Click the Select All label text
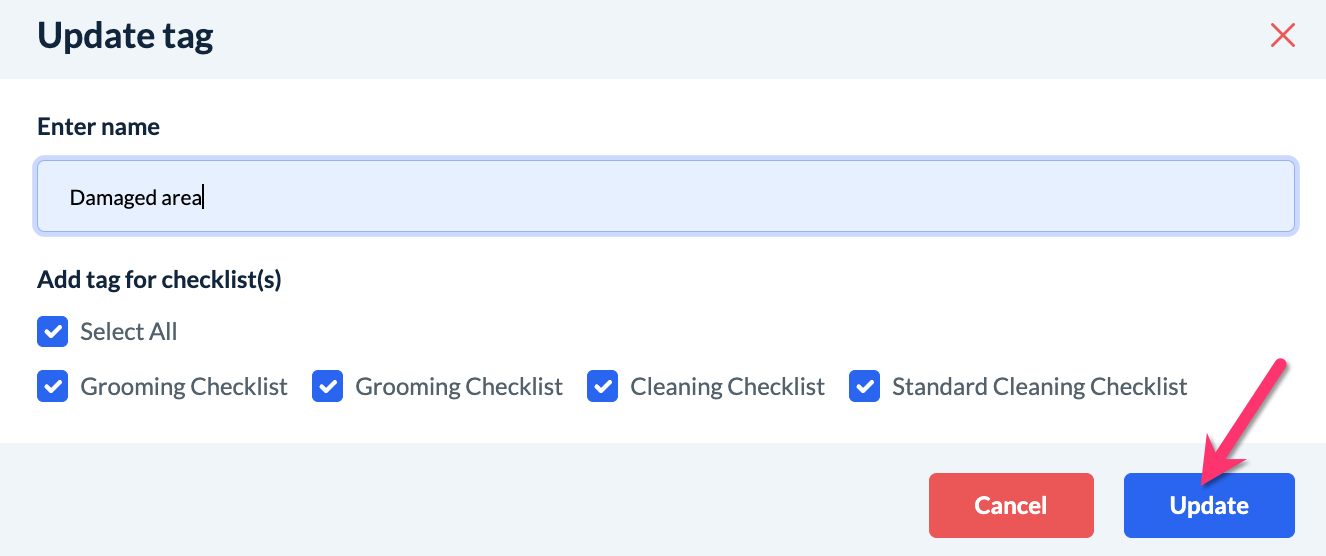The image size is (1326, 556). 129,332
